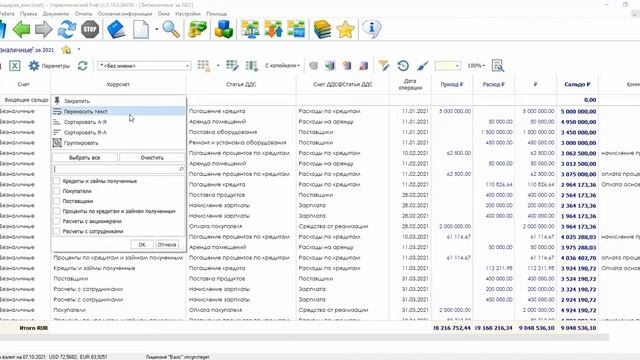Check the Расчеты с сотрудниками filter checkbox

click(x=57, y=231)
